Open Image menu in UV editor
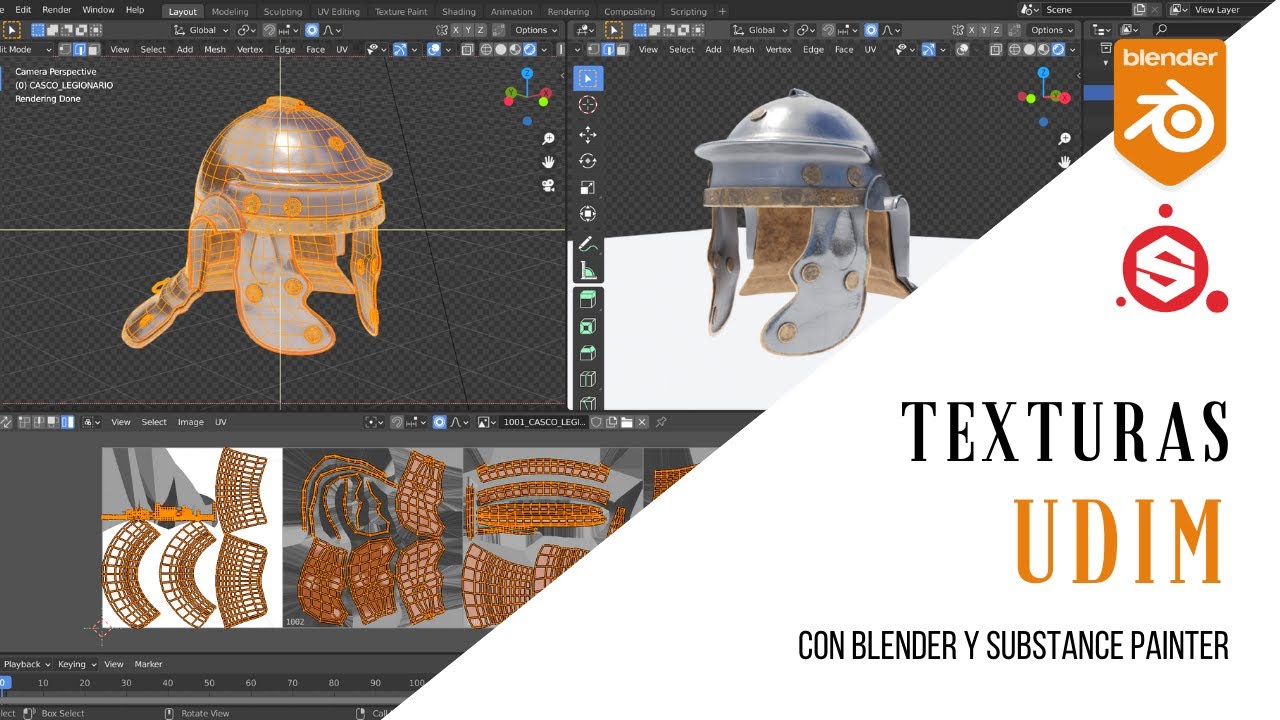The height and width of the screenshot is (720, 1280). click(190, 422)
